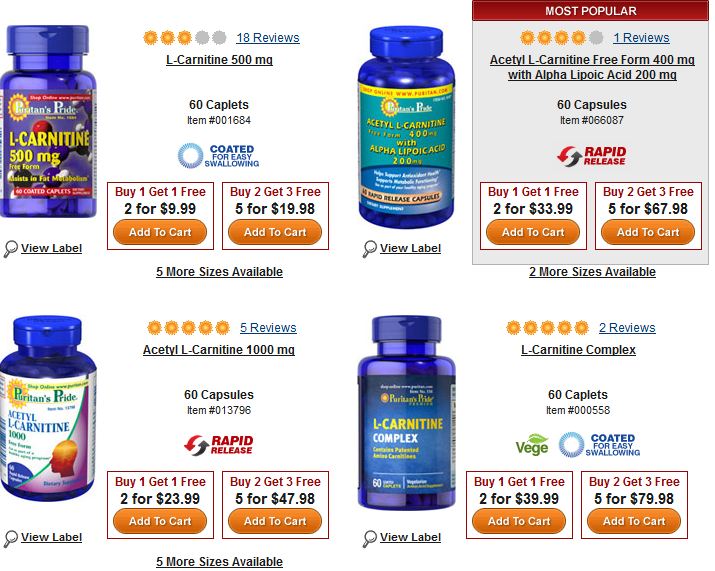Click magnifier icon under L-Carnitine Complex bottle
The height and width of the screenshot is (571, 715).
coord(370,538)
